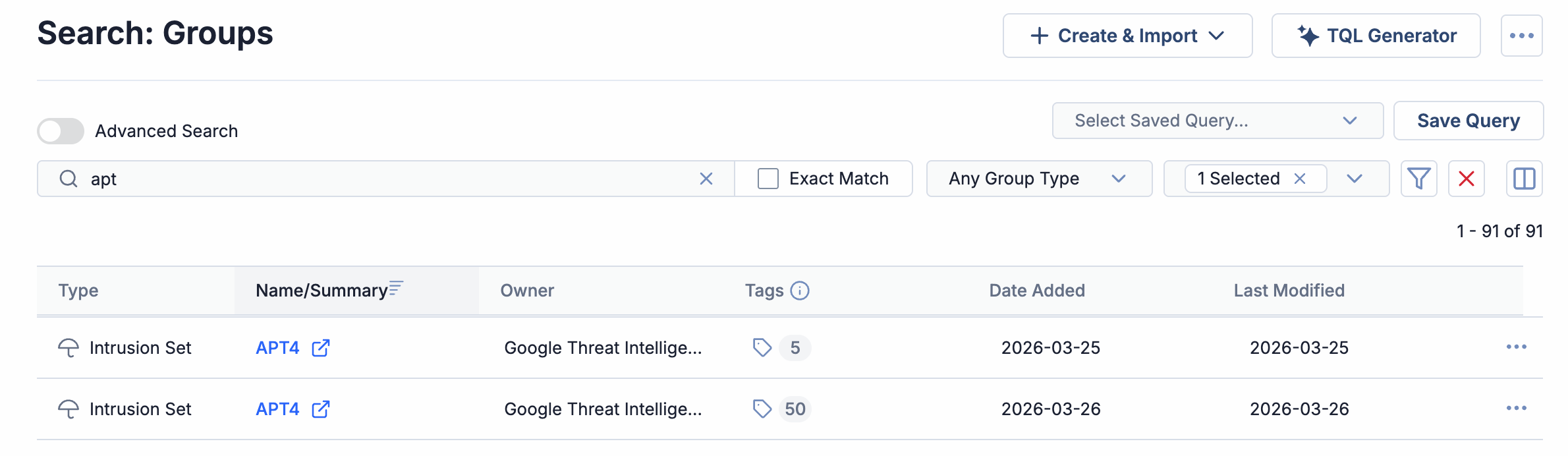The height and width of the screenshot is (456, 1568).
Task: Open APT4 in new tab via external link icon
Action: point(321,348)
